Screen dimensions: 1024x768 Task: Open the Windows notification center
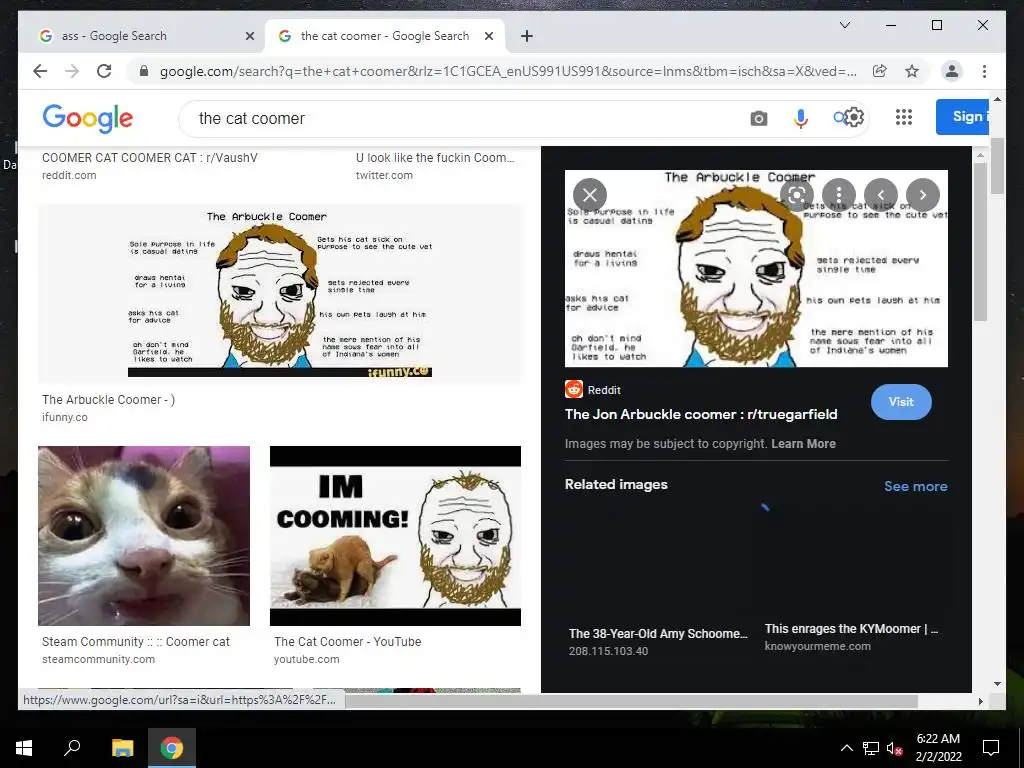(x=991, y=748)
